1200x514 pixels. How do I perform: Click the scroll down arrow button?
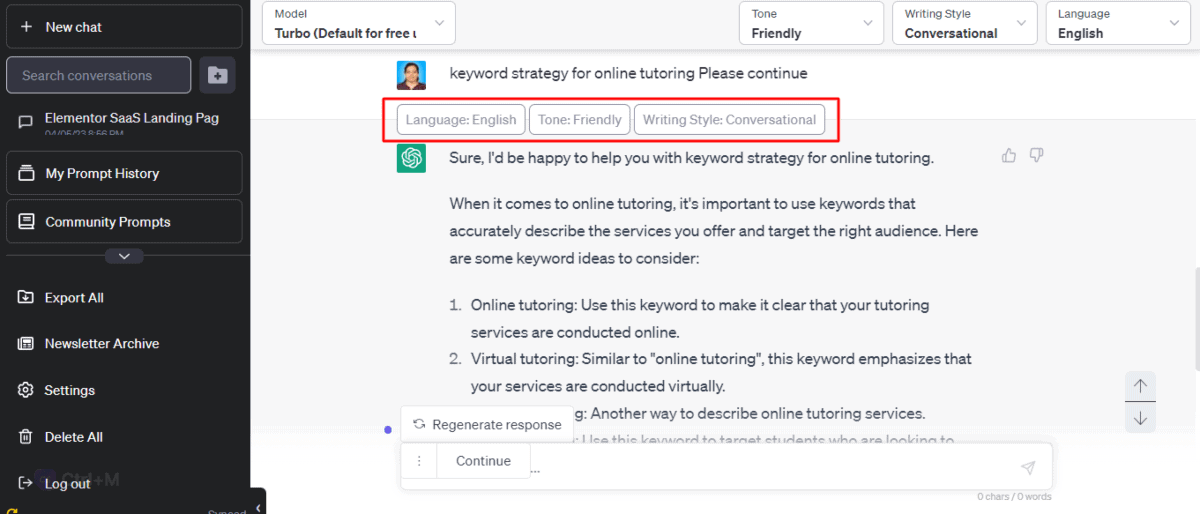1140,418
